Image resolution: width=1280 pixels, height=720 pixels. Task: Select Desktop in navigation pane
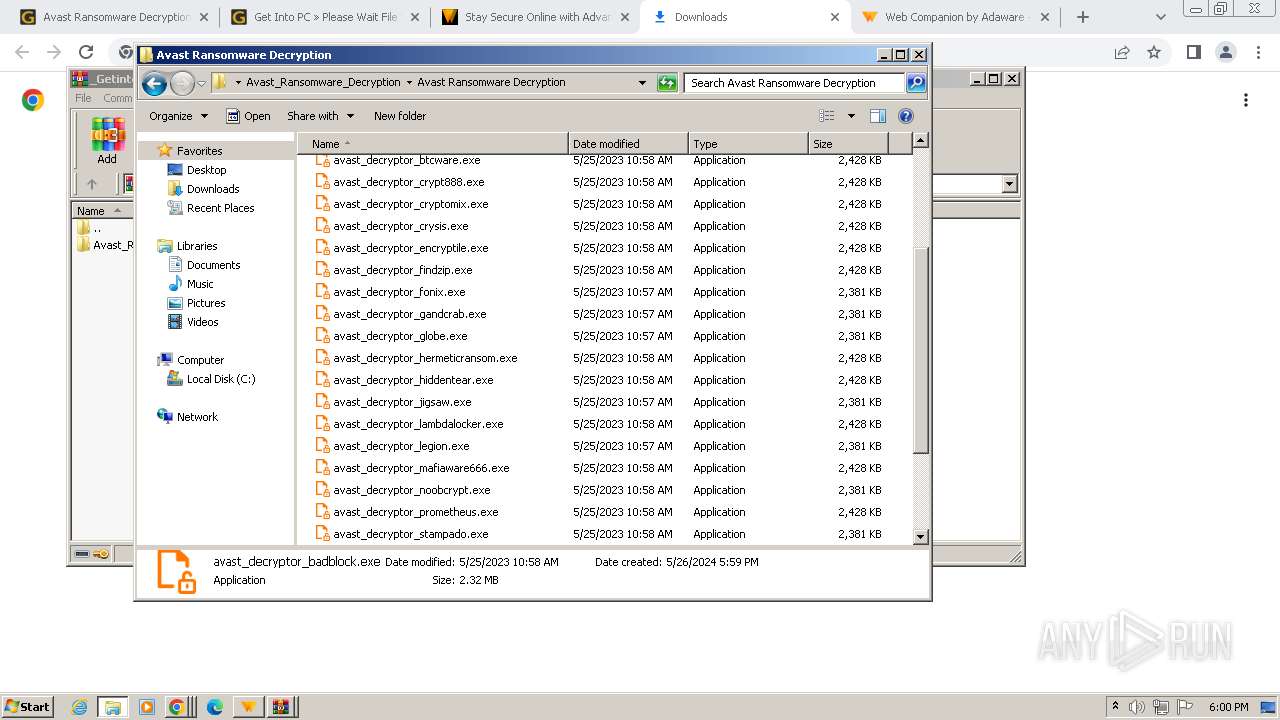pyautogui.click(x=206, y=170)
